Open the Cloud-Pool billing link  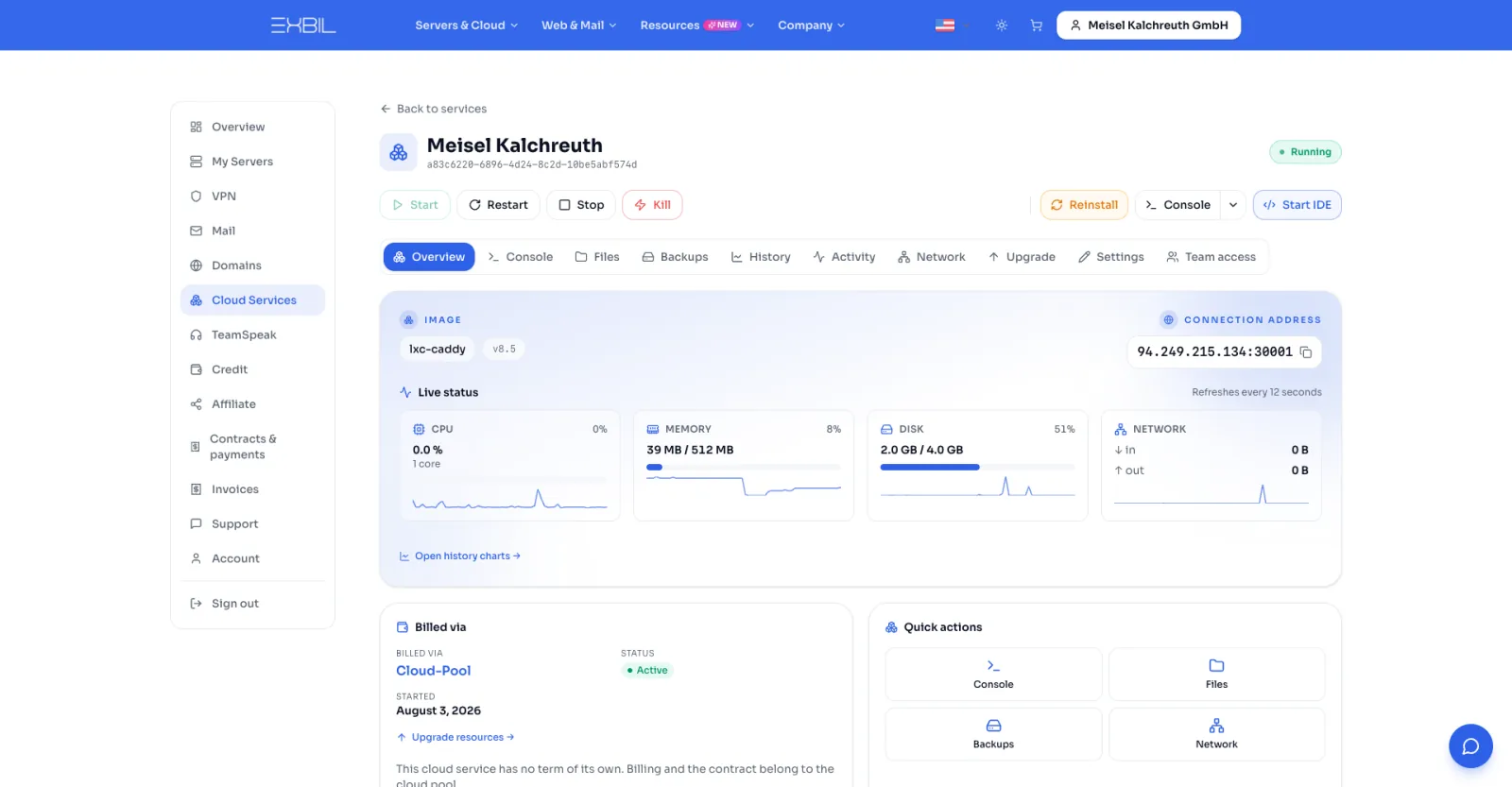[x=434, y=671]
